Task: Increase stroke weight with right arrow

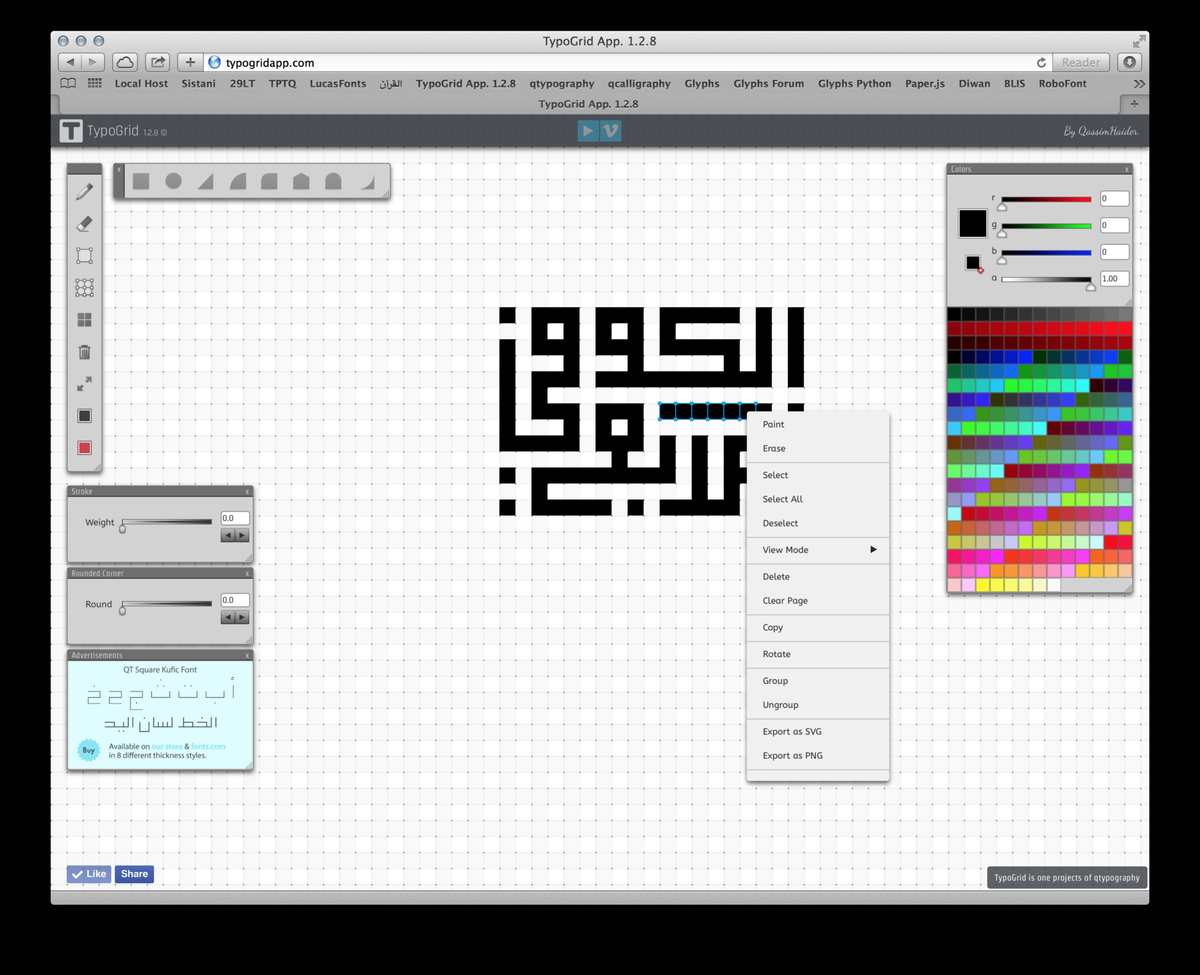Action: 242,535
